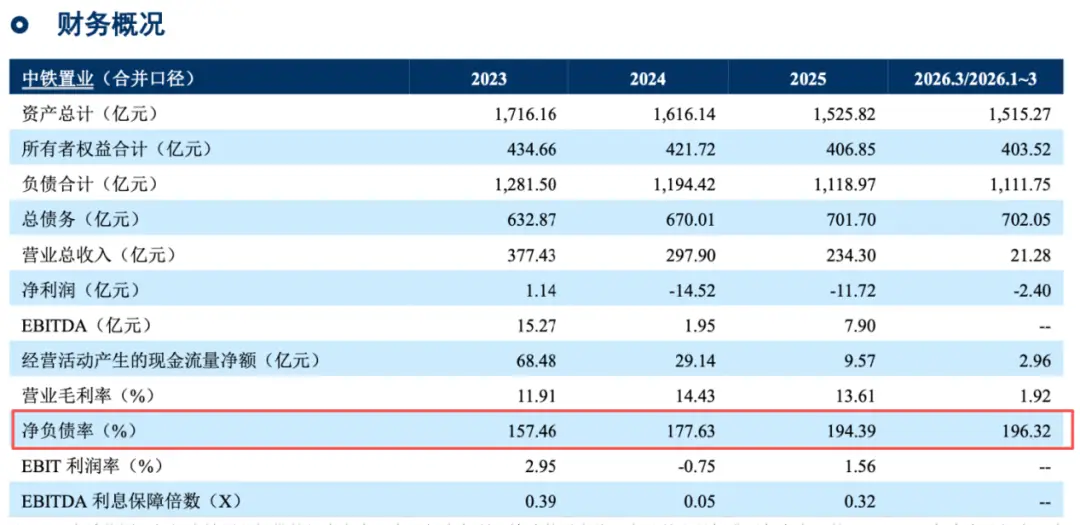1080x525 pixels.
Task: Click the EBITDA 利息保障倍数（X） row label
Action: pyautogui.click(x=132, y=502)
